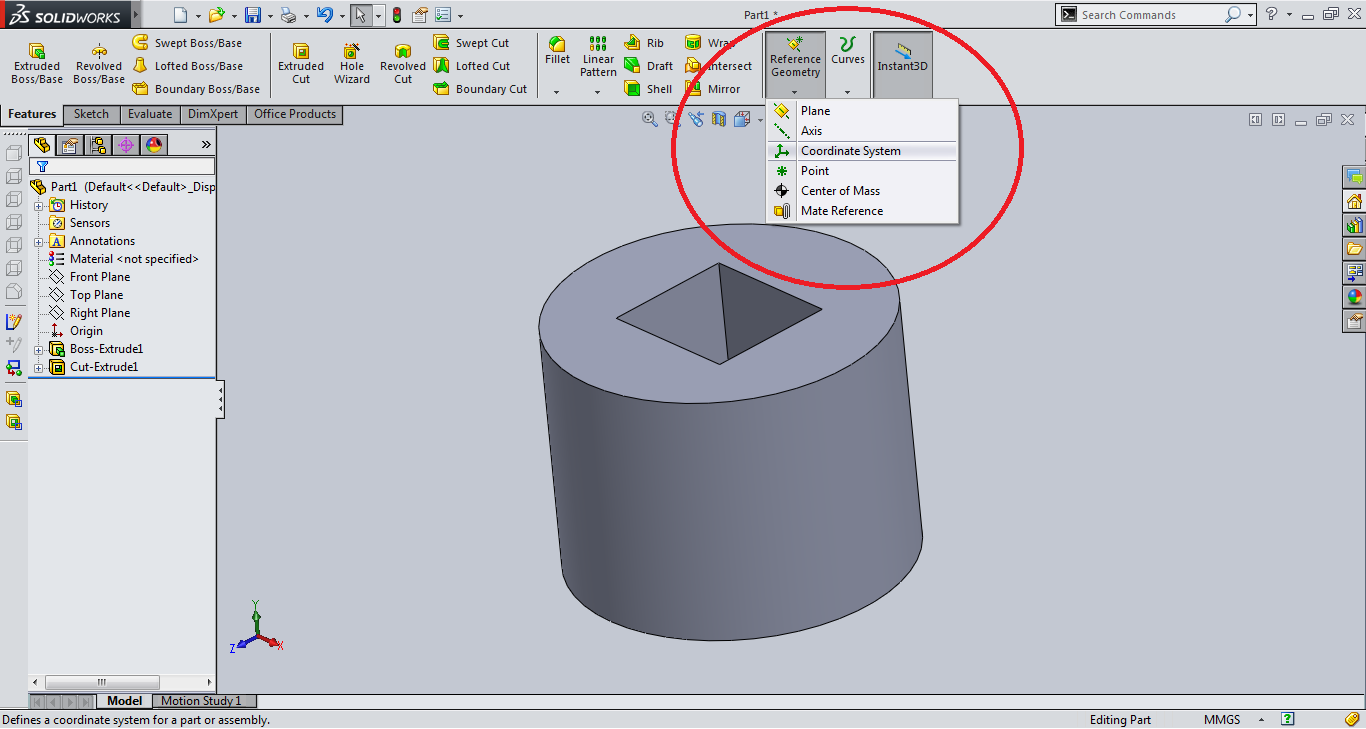Screen dimensions: 1366x729
Task: Choose Center of Mass menu entry
Action: [x=862, y=191]
